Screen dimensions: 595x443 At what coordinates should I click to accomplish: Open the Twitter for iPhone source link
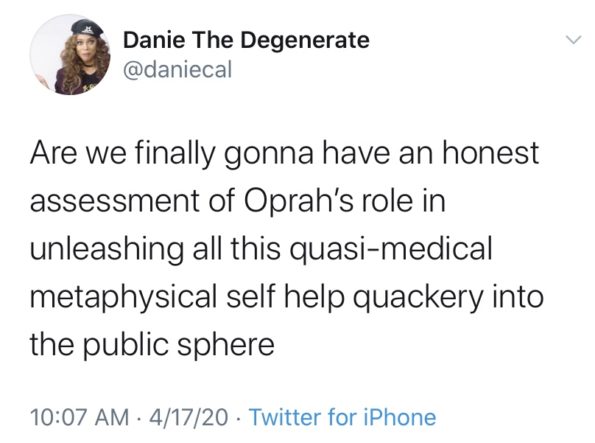pos(342,417)
